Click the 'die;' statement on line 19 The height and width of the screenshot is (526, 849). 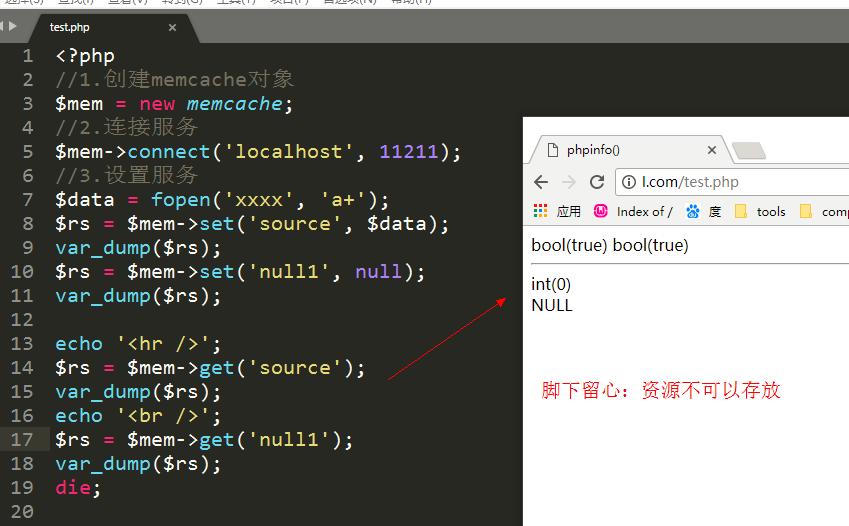(x=78, y=488)
